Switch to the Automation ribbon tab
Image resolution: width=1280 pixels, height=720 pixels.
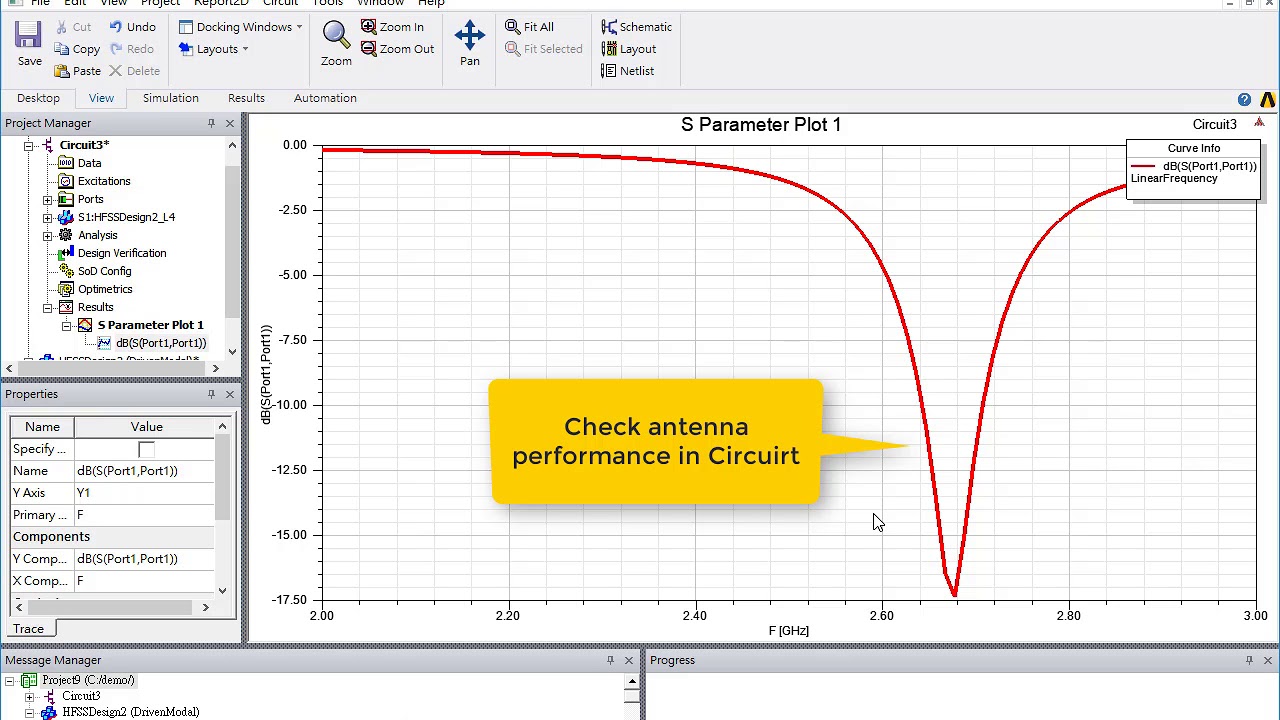[325, 98]
